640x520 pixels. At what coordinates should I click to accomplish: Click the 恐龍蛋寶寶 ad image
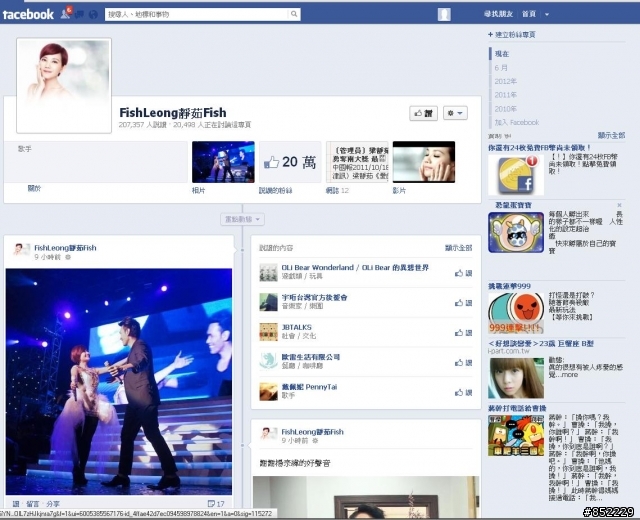[516, 232]
